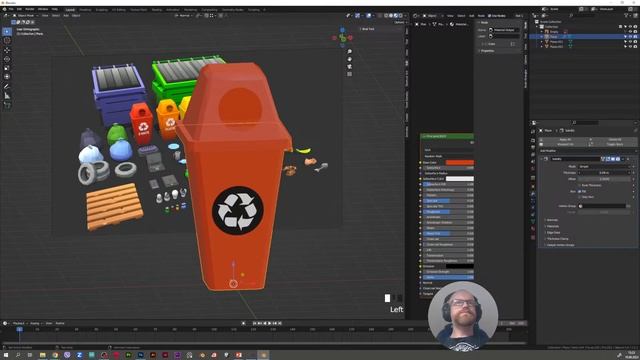Image resolution: width=640 pixels, height=360 pixels.
Task: Open the File menu
Action: click(x=11, y=9)
